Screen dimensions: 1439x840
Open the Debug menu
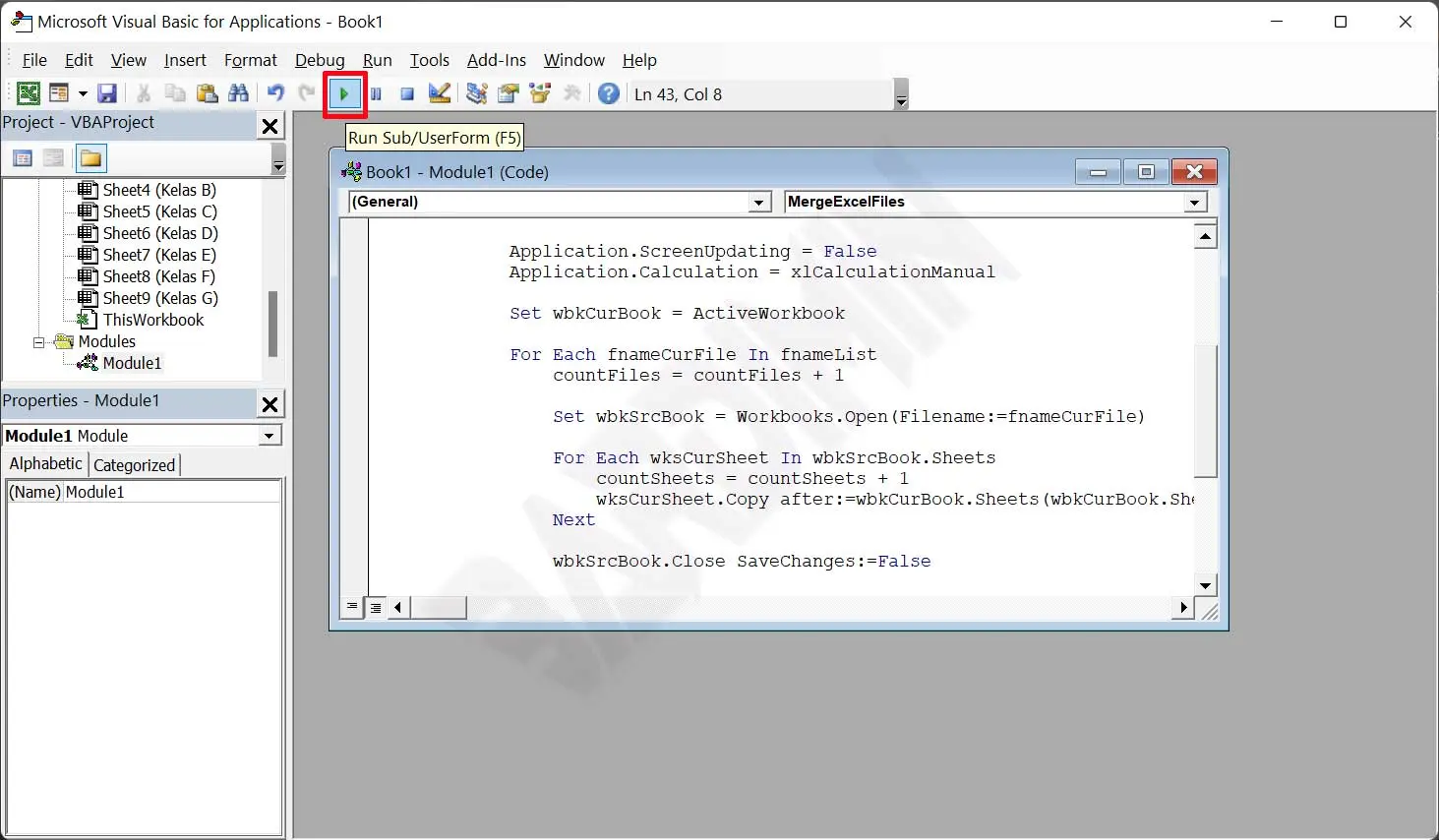[320, 61]
